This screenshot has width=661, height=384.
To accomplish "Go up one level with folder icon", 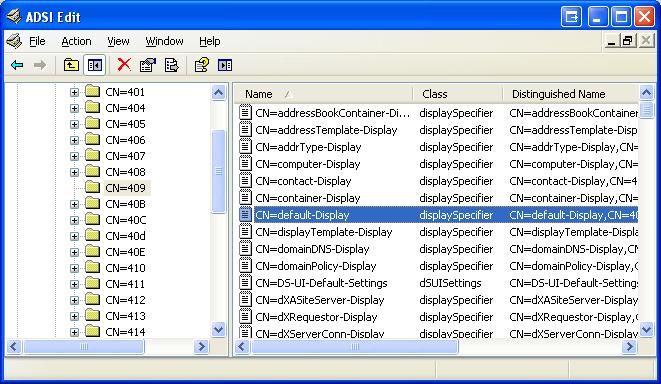I will [71, 65].
